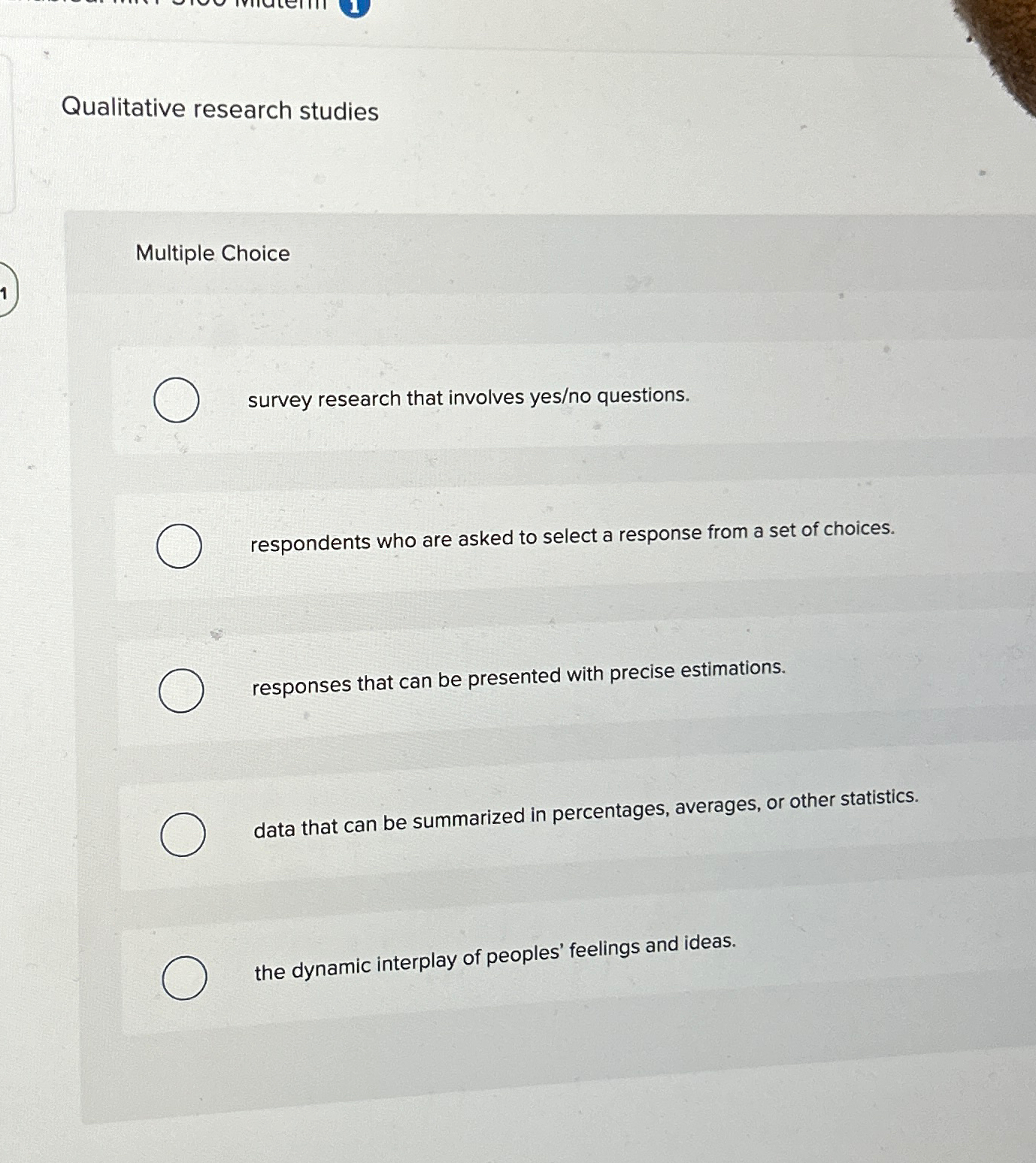Screen dimensions: 1036x1163
Task: Click the text about respondents selecting responses
Action: pyautogui.click(x=571, y=538)
